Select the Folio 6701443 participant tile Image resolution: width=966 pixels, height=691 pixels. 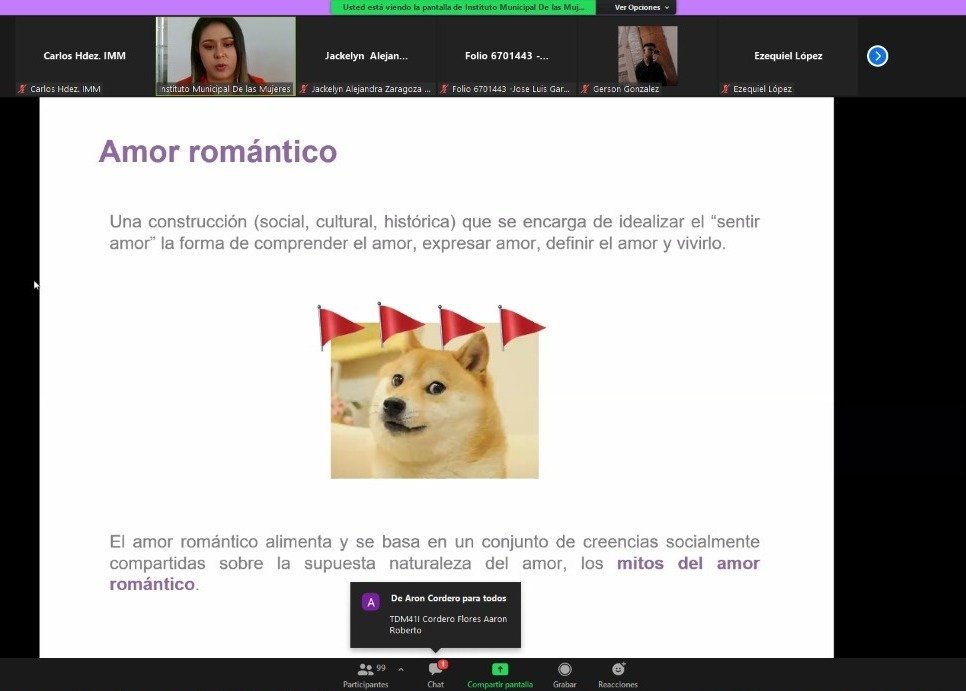[506, 56]
